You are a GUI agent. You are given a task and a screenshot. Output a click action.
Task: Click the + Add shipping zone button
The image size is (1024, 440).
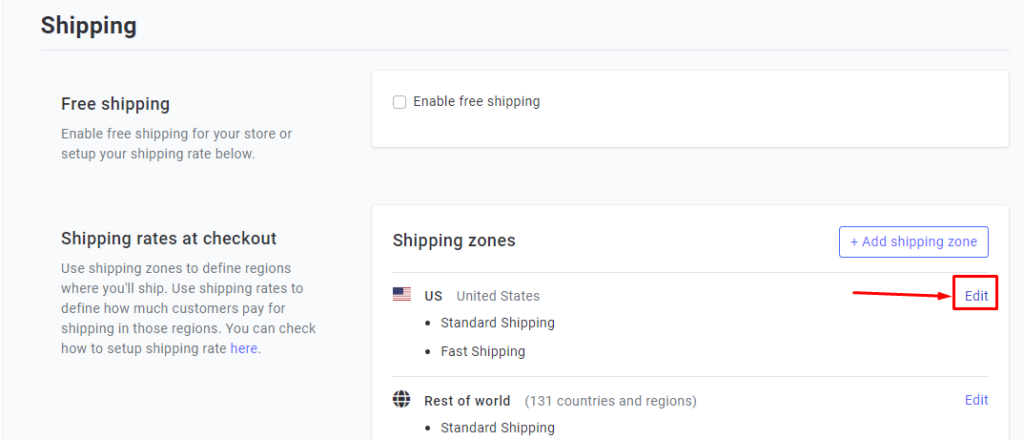914,242
